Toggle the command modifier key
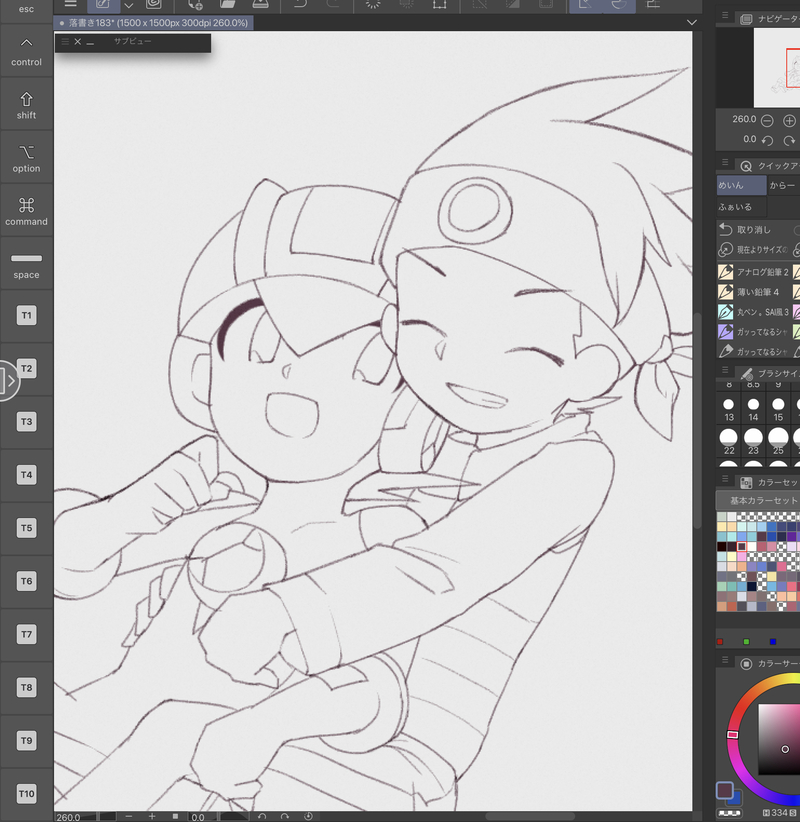This screenshot has height=822, width=800. (x=26, y=211)
